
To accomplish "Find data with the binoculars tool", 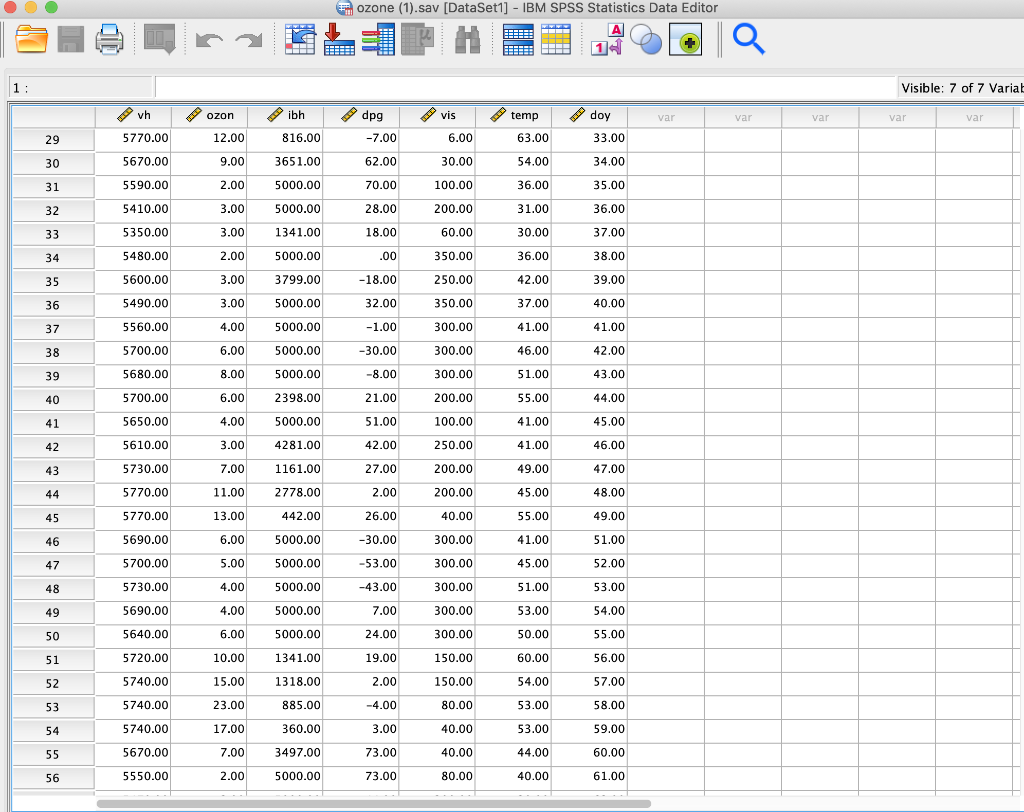I will pyautogui.click(x=467, y=40).
